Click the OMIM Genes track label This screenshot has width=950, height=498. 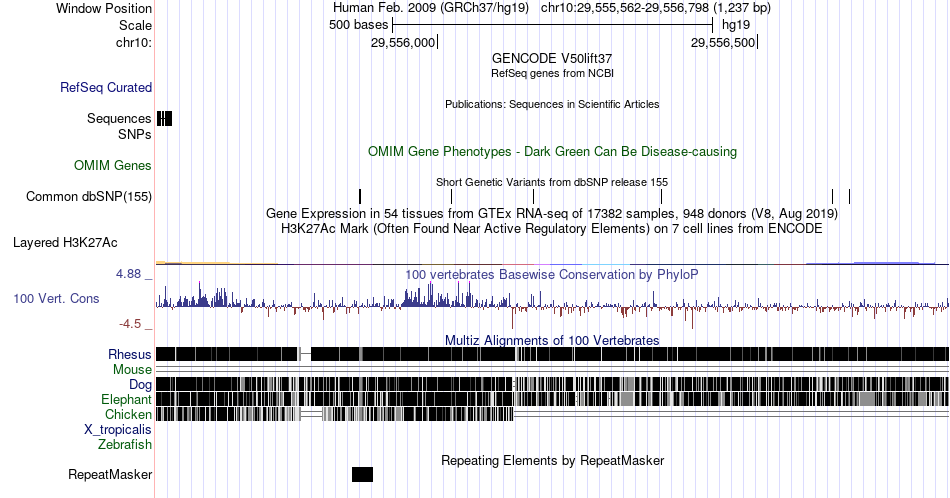click(113, 165)
